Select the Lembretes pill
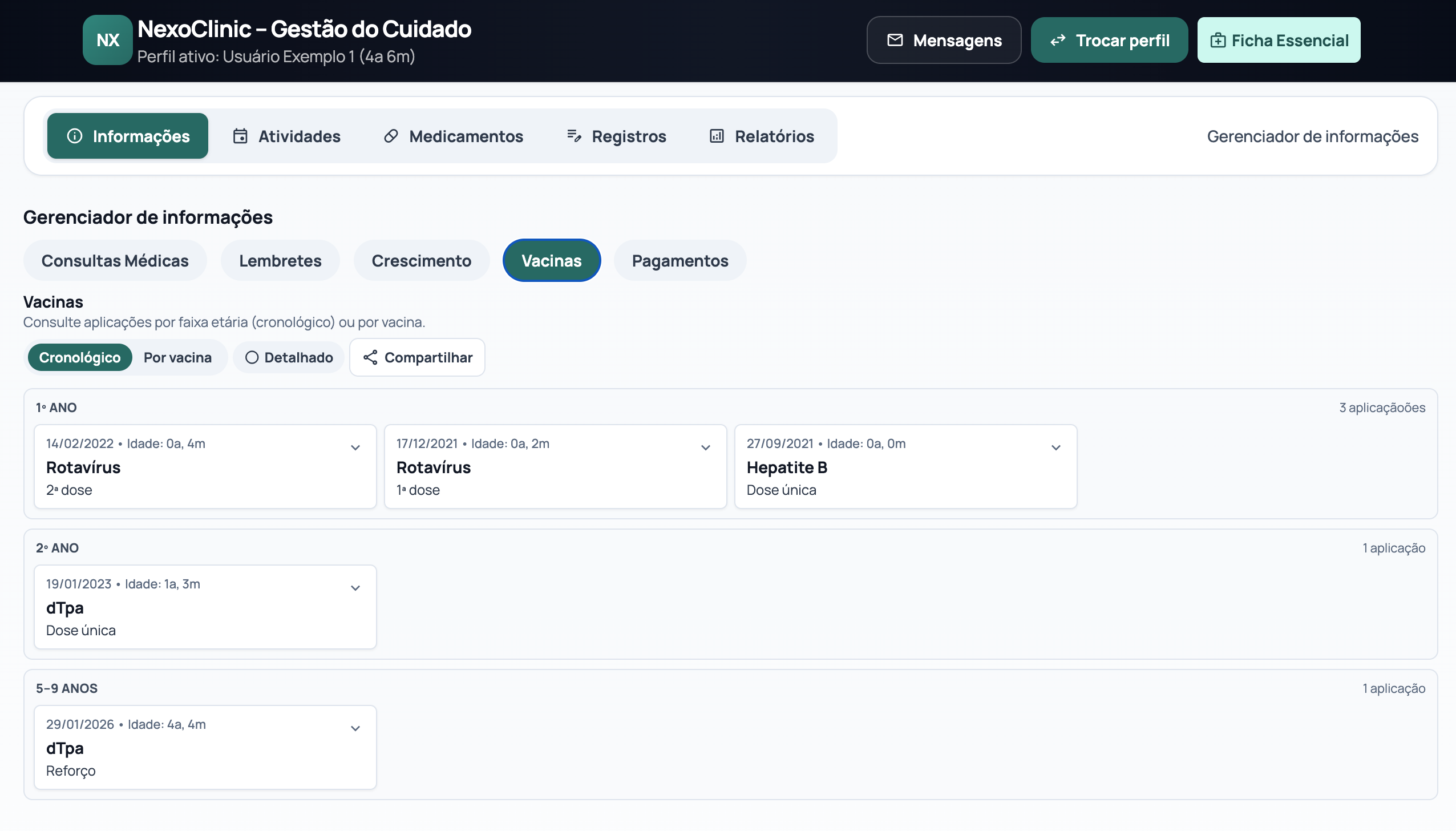 pyautogui.click(x=280, y=260)
